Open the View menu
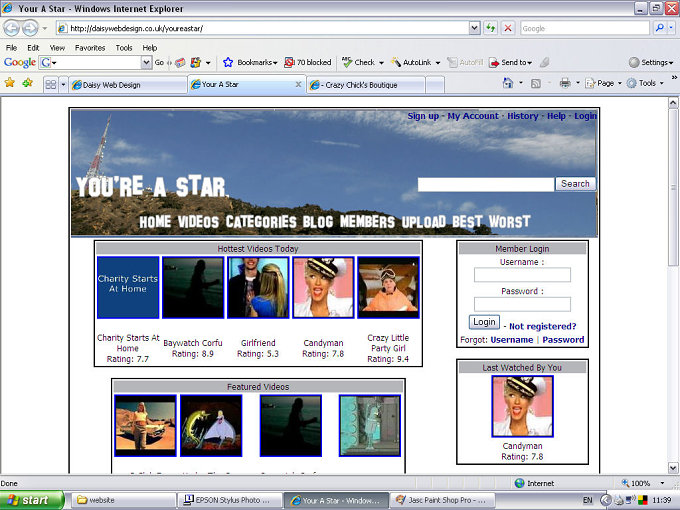This screenshot has width=680, height=510. pos(57,48)
